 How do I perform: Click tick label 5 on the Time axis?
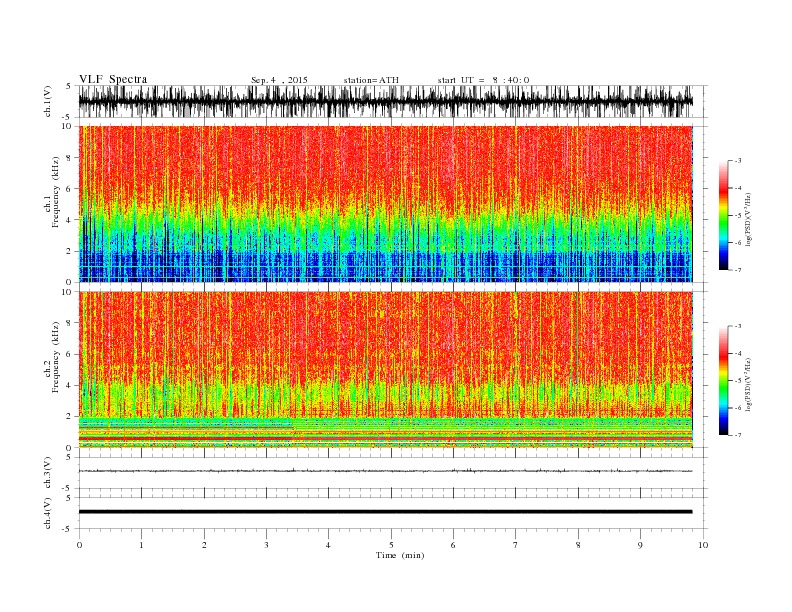point(391,545)
